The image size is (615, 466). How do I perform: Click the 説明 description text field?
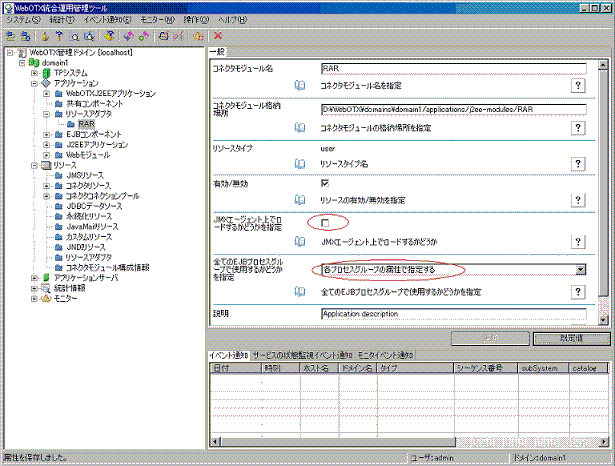(452, 313)
